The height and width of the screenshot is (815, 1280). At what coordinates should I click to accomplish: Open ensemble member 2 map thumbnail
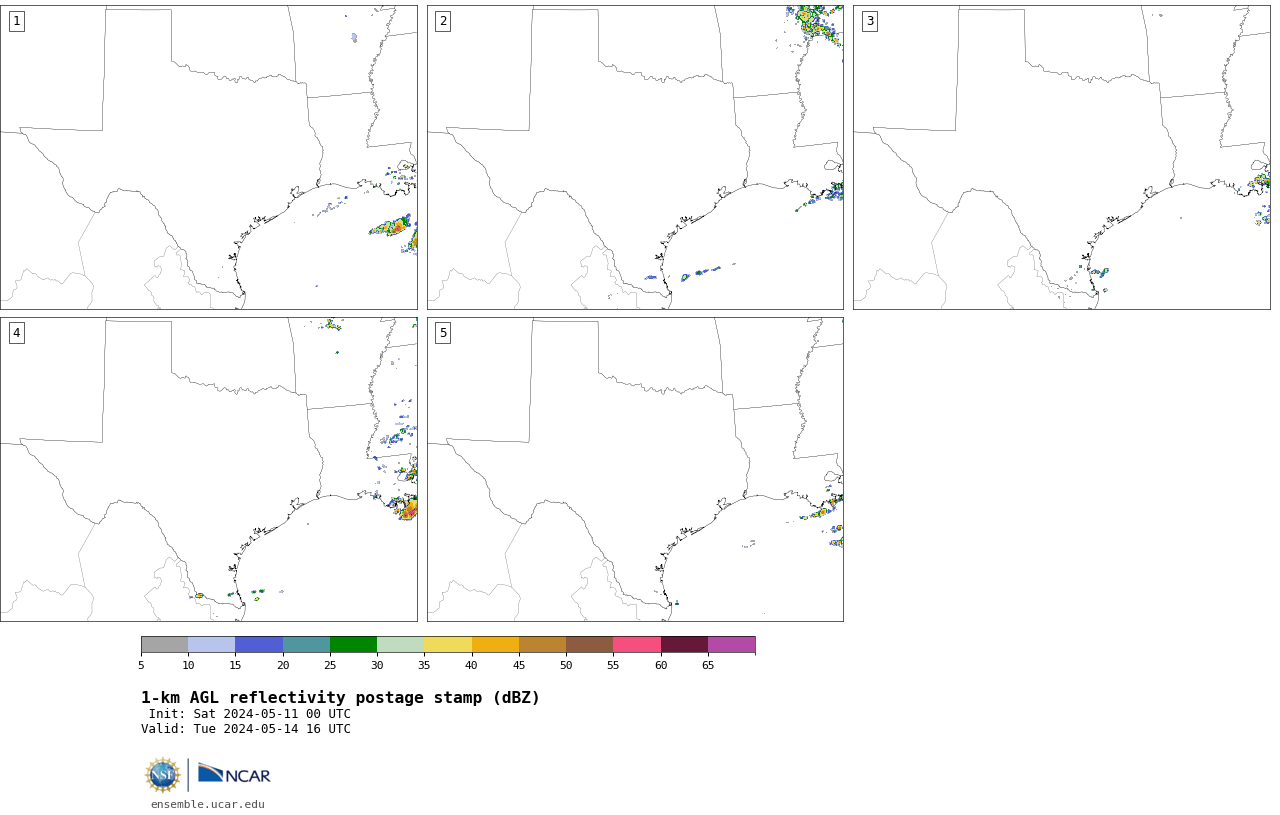pos(635,157)
